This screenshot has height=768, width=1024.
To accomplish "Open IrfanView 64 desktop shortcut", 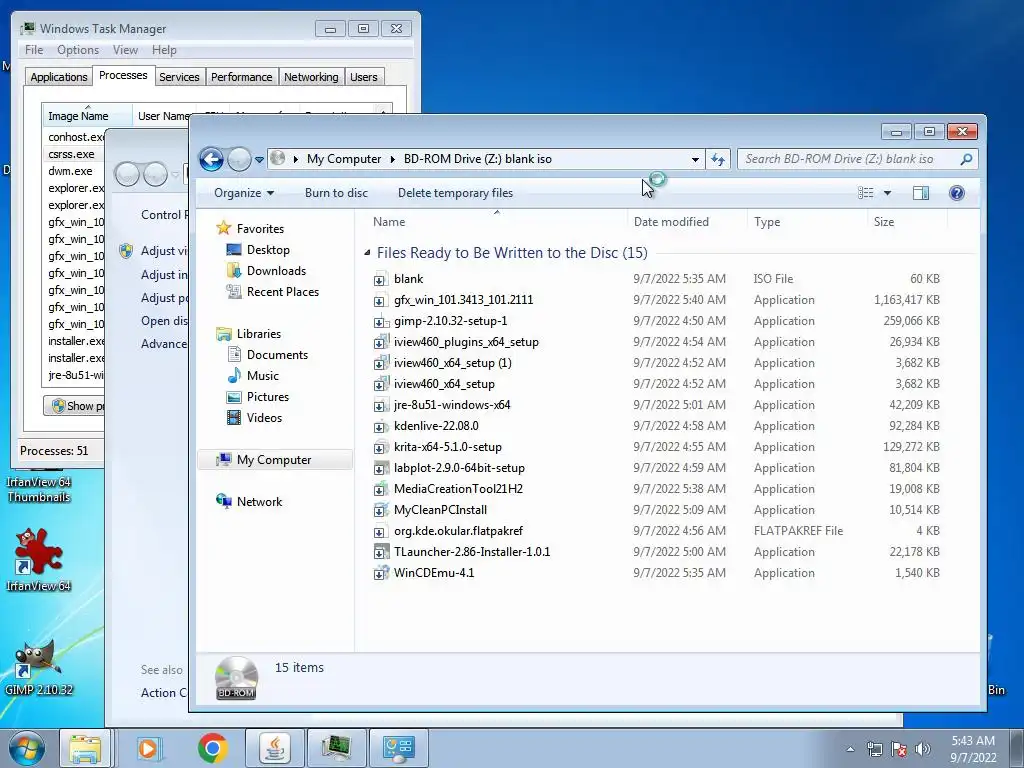I will pyautogui.click(x=39, y=560).
